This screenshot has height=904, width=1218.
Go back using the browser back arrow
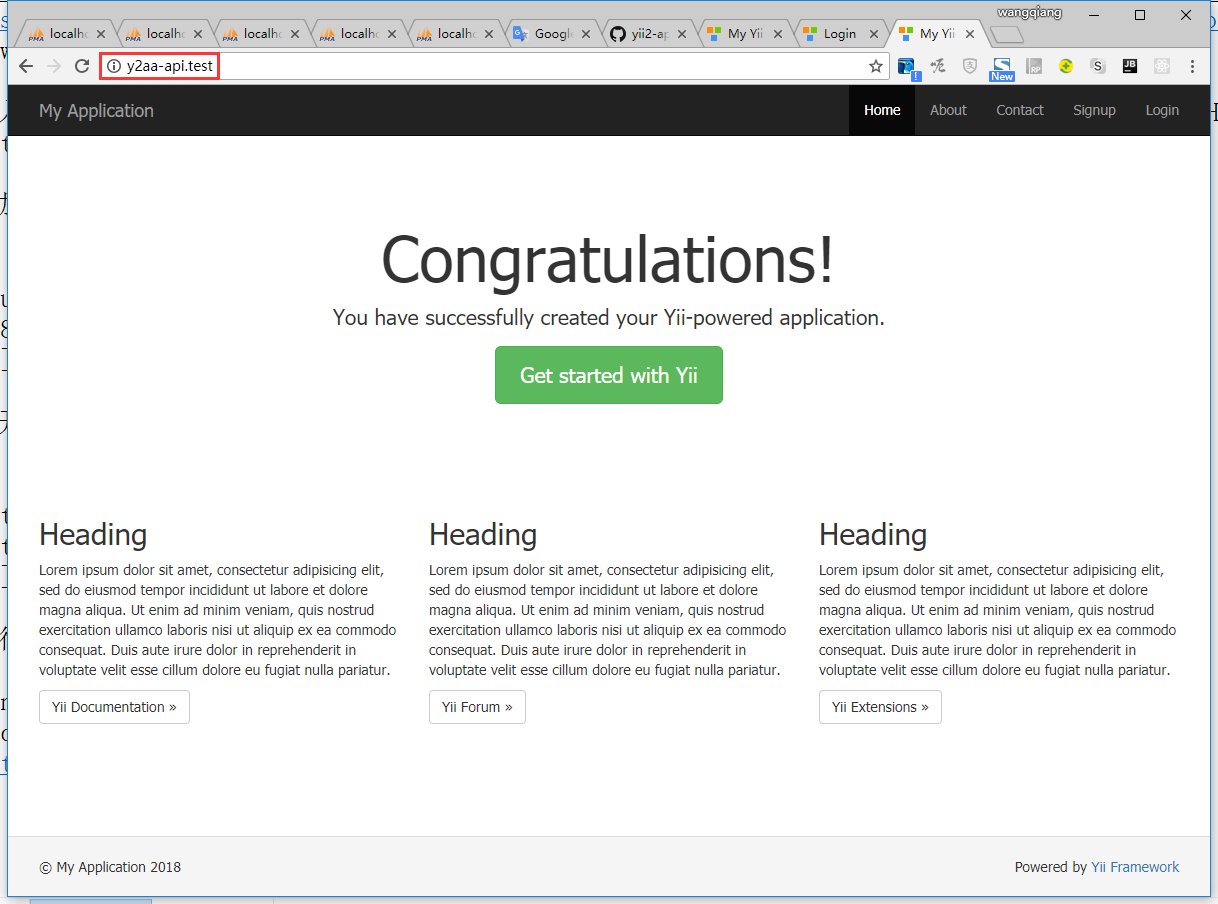[26, 66]
